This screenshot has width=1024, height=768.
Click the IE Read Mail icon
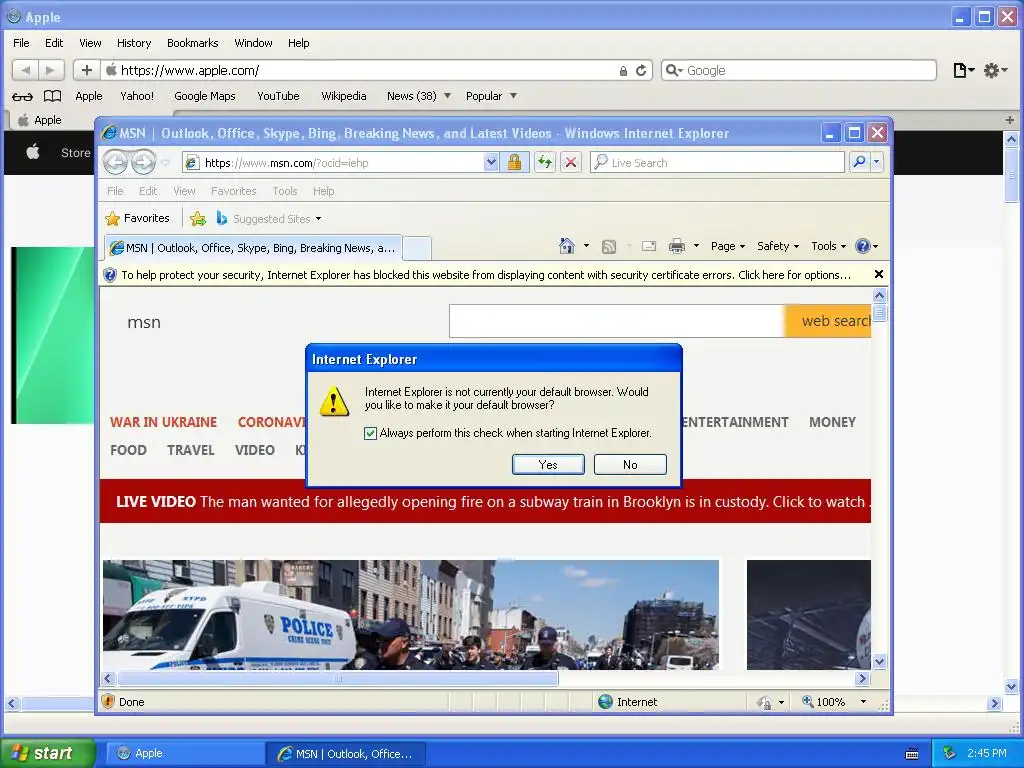coord(648,246)
